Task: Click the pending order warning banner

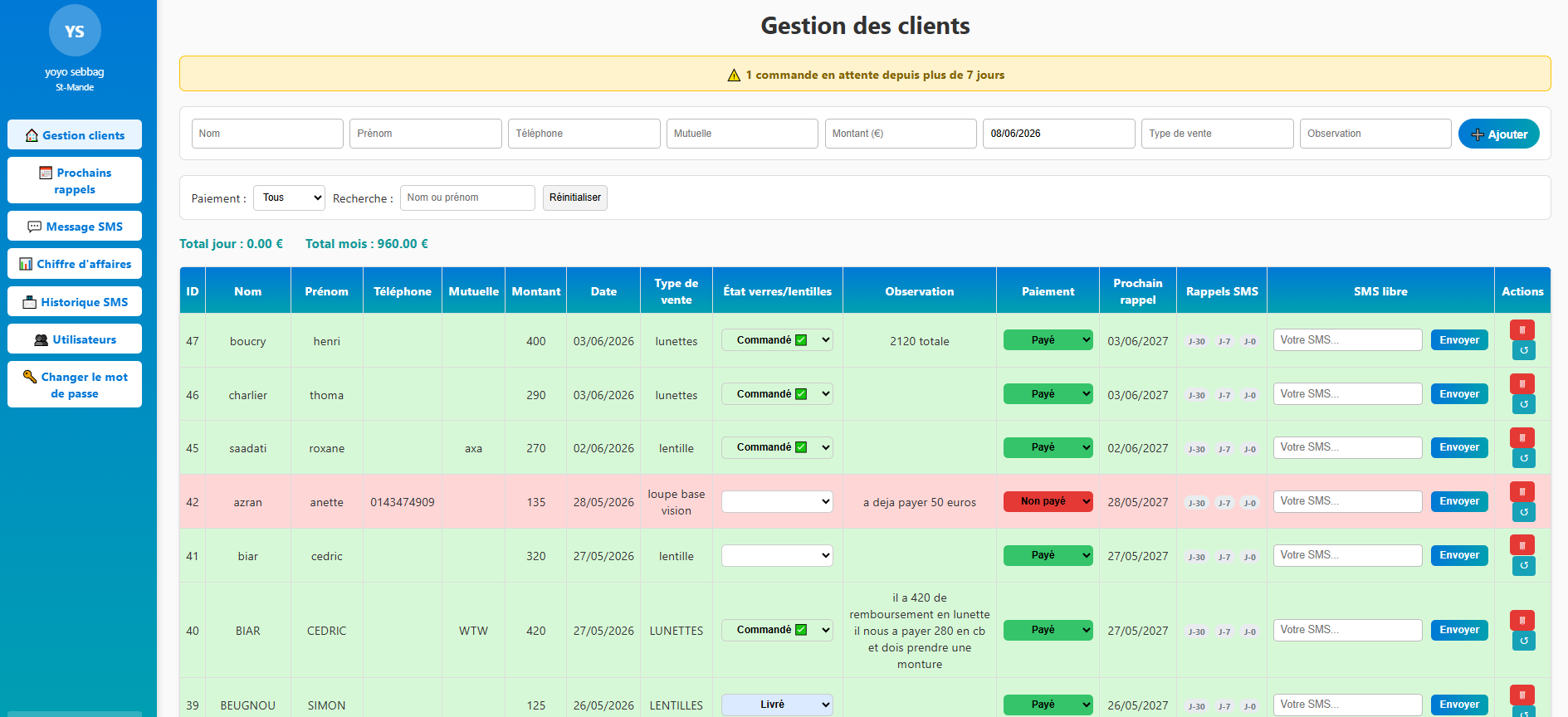Action: [865, 74]
